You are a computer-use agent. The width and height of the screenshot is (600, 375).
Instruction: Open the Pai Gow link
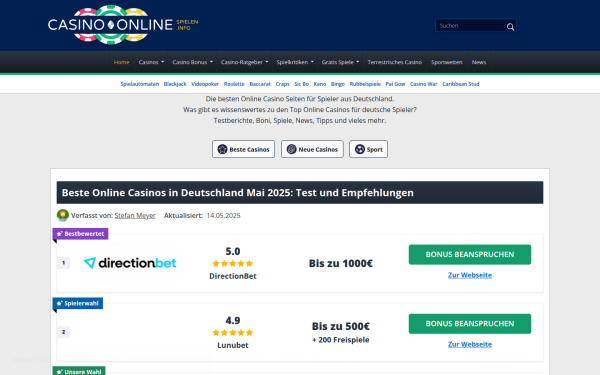click(395, 84)
